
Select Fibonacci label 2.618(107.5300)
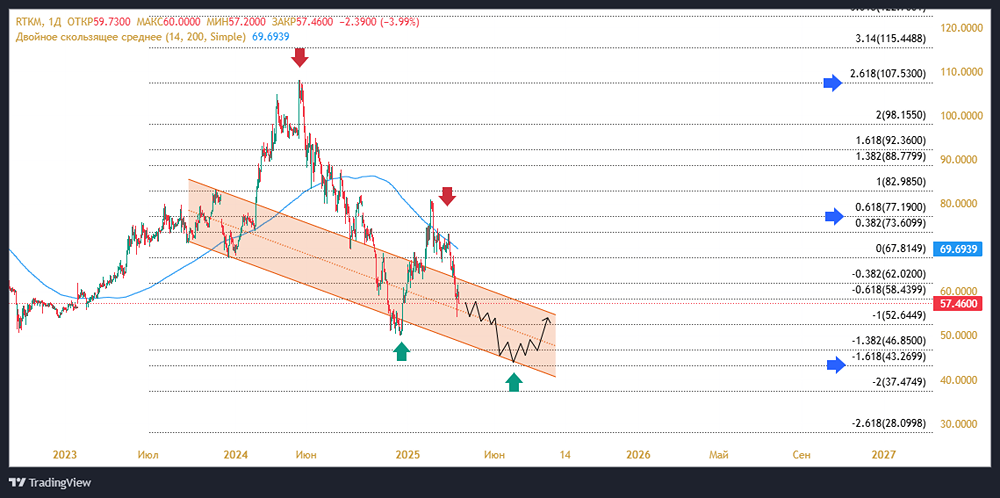[x=888, y=74]
